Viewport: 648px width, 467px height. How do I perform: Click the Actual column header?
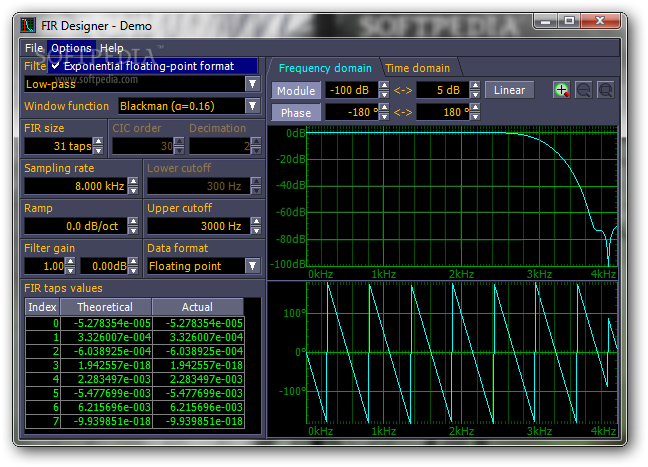[198, 307]
